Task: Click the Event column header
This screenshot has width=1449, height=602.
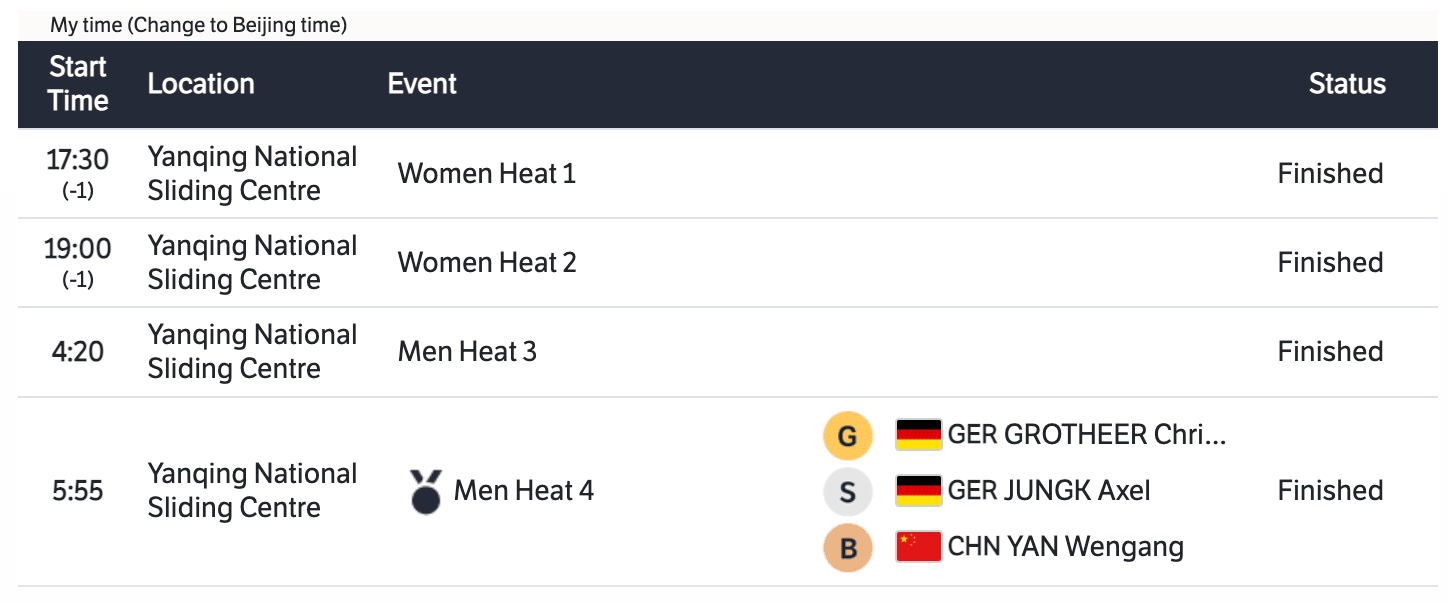Action: 422,84
